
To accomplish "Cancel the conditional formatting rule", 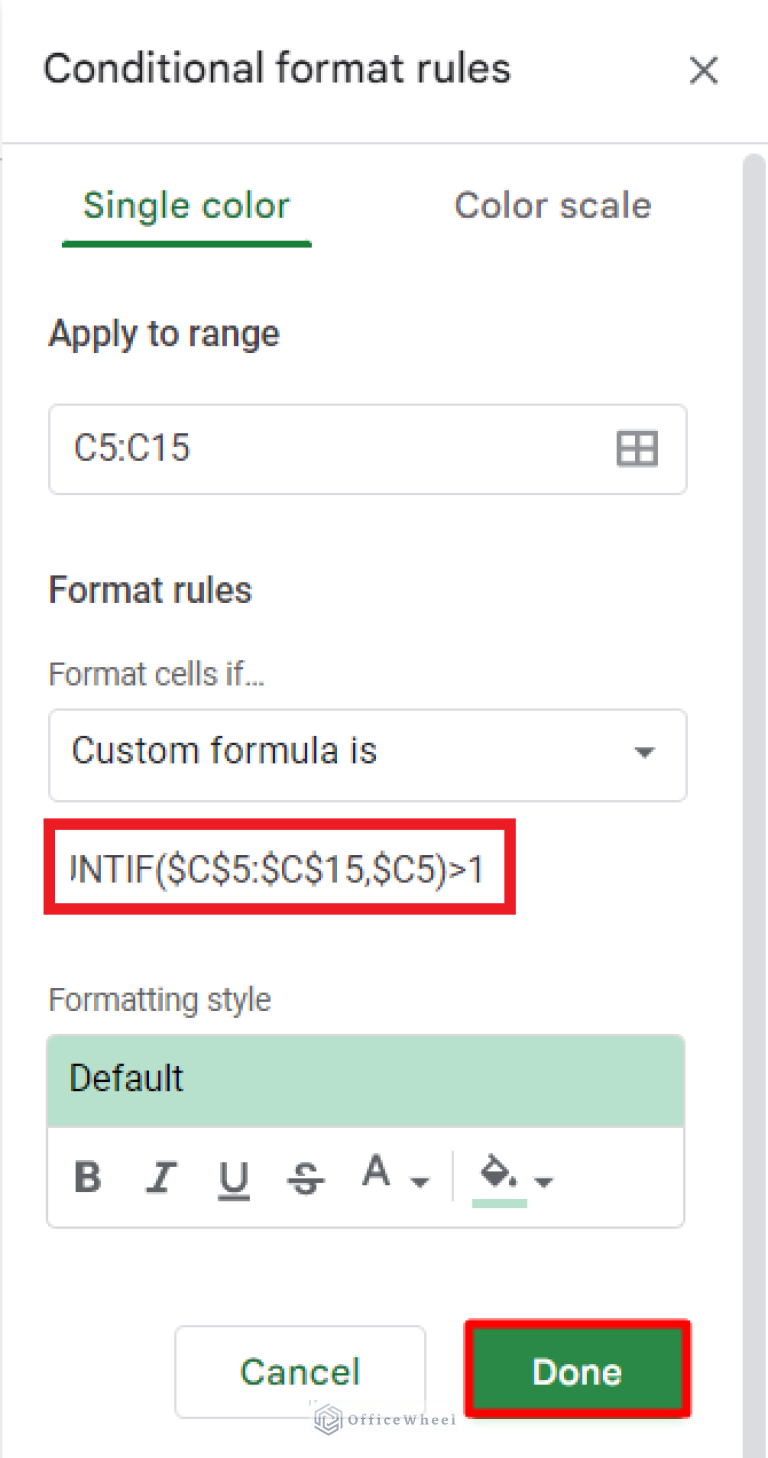I will [299, 1371].
